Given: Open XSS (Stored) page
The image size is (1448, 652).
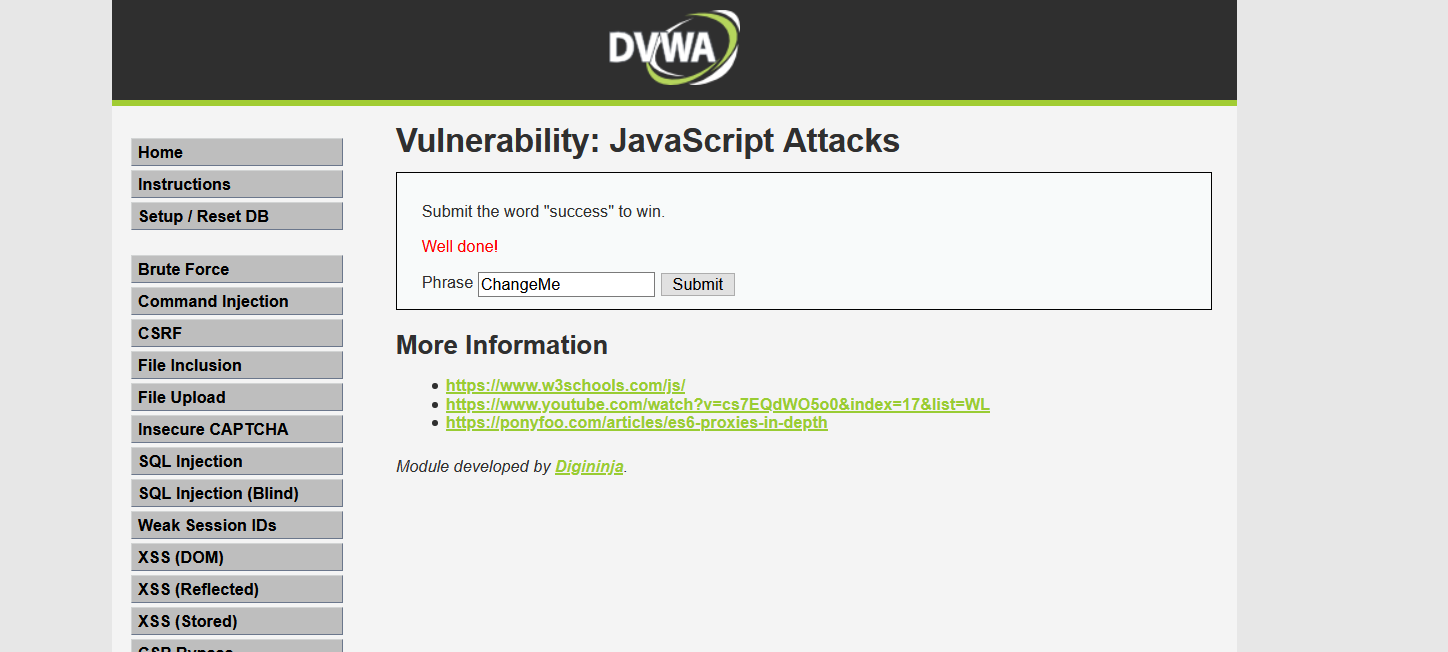Looking at the screenshot, I should click(236, 621).
